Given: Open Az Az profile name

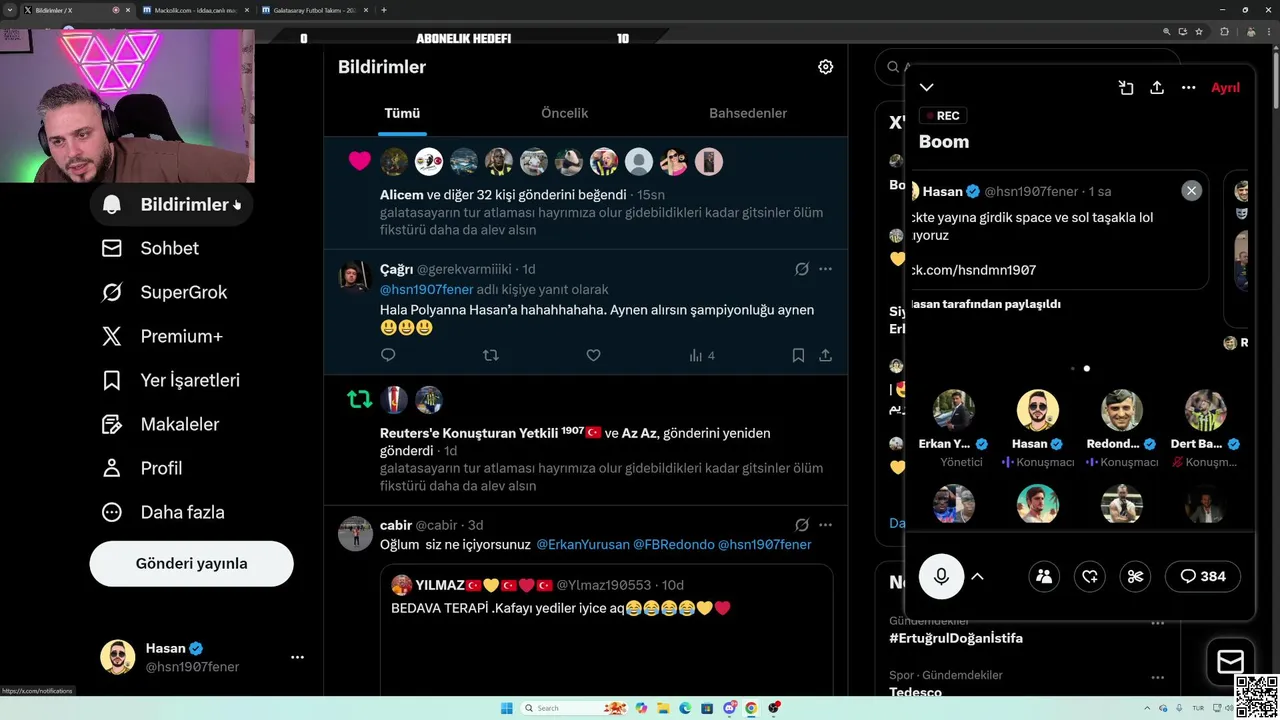Looking at the screenshot, I should pos(639,433).
